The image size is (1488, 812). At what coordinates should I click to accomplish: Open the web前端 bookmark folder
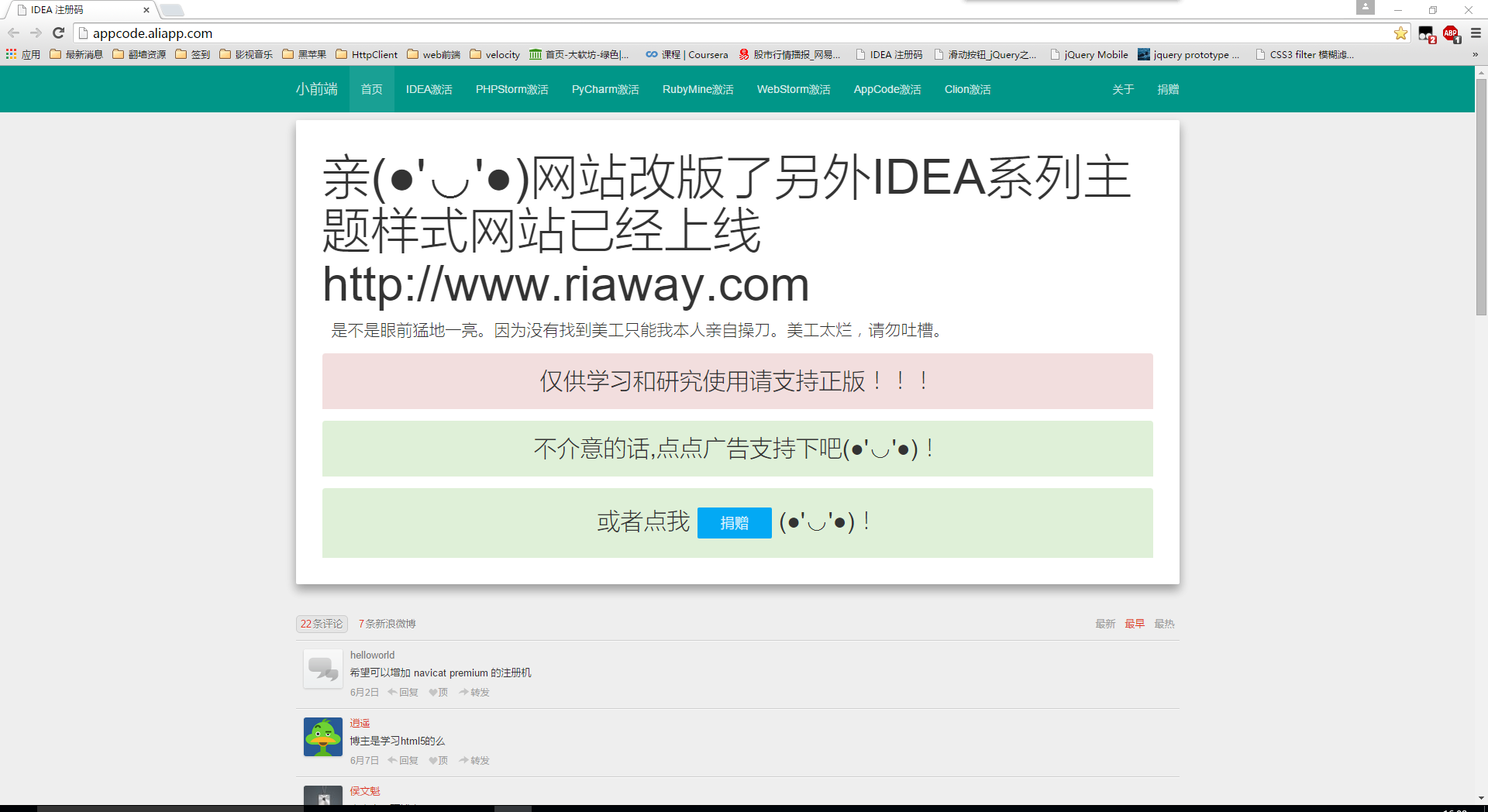coord(434,54)
